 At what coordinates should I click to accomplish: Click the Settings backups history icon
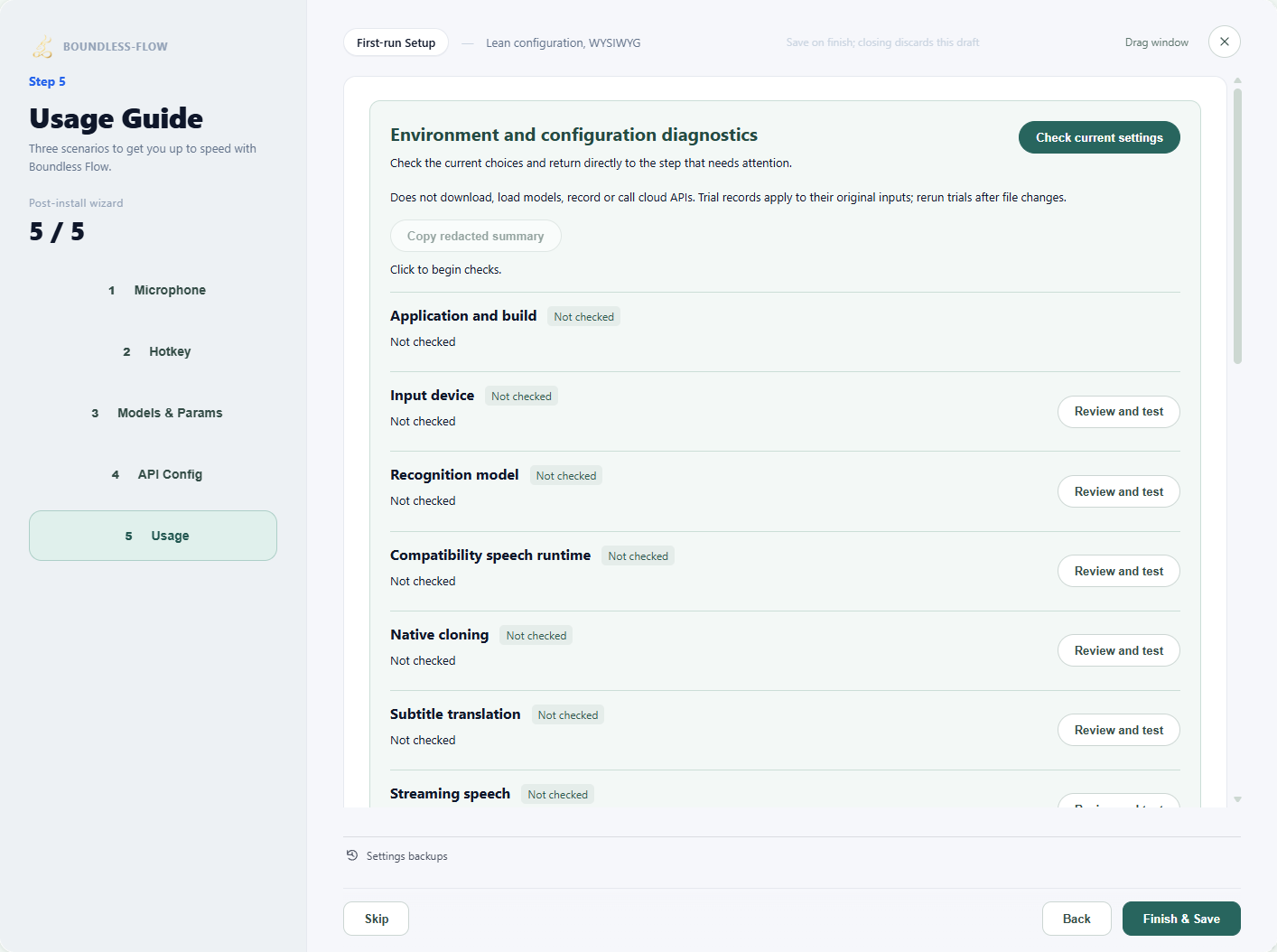click(352, 855)
